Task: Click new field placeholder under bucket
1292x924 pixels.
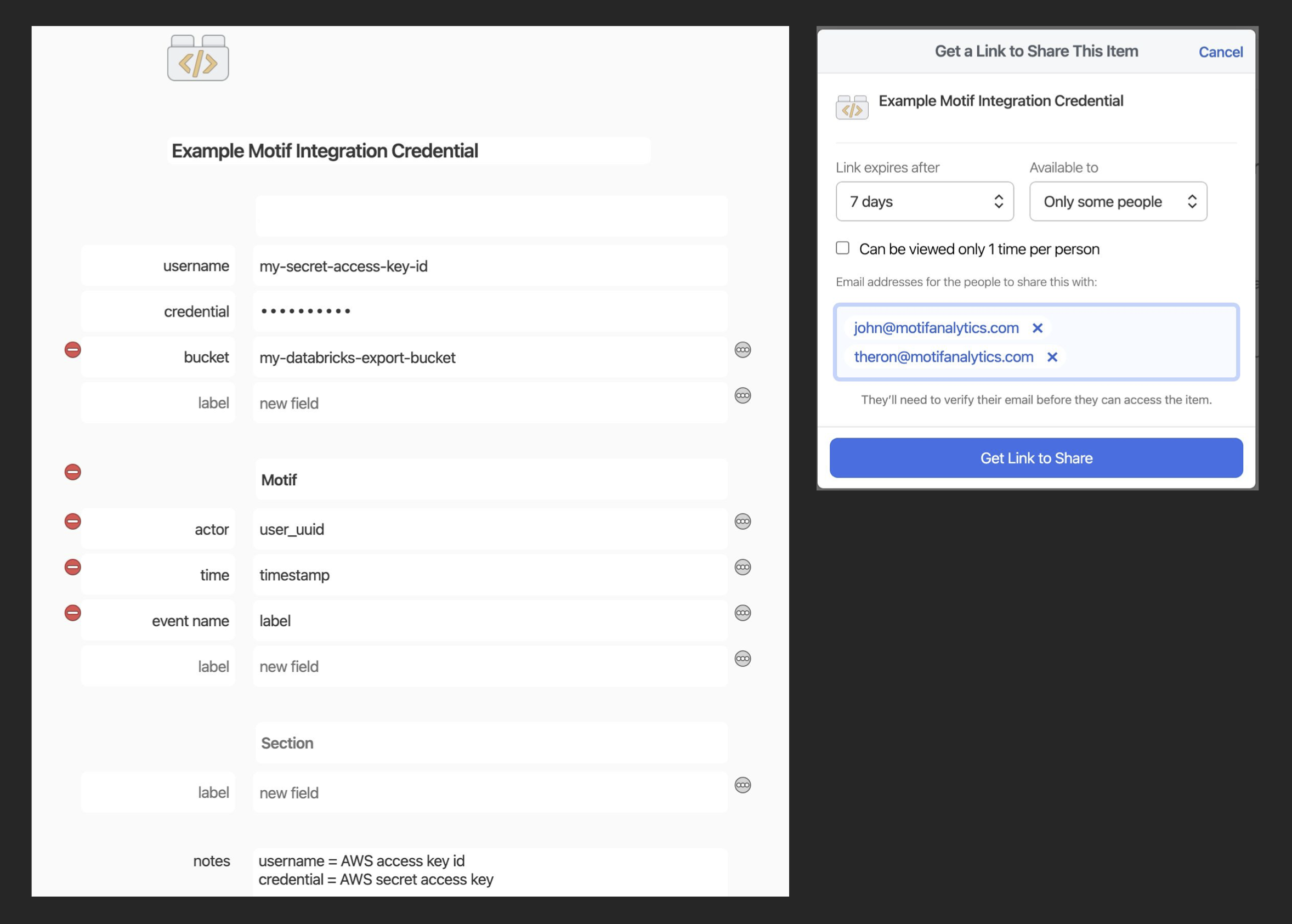Action: pos(490,403)
